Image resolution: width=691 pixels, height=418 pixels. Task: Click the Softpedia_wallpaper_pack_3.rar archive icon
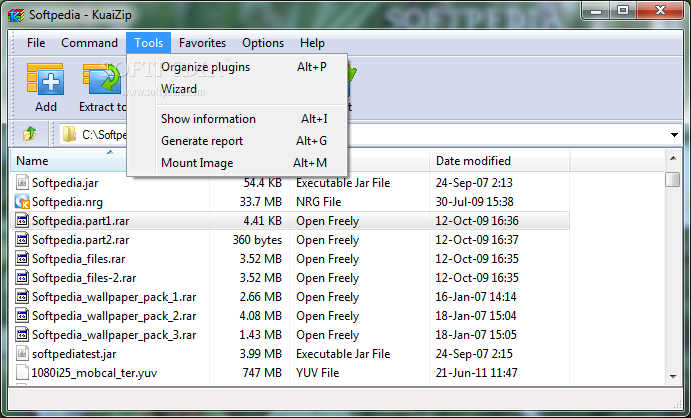point(22,334)
